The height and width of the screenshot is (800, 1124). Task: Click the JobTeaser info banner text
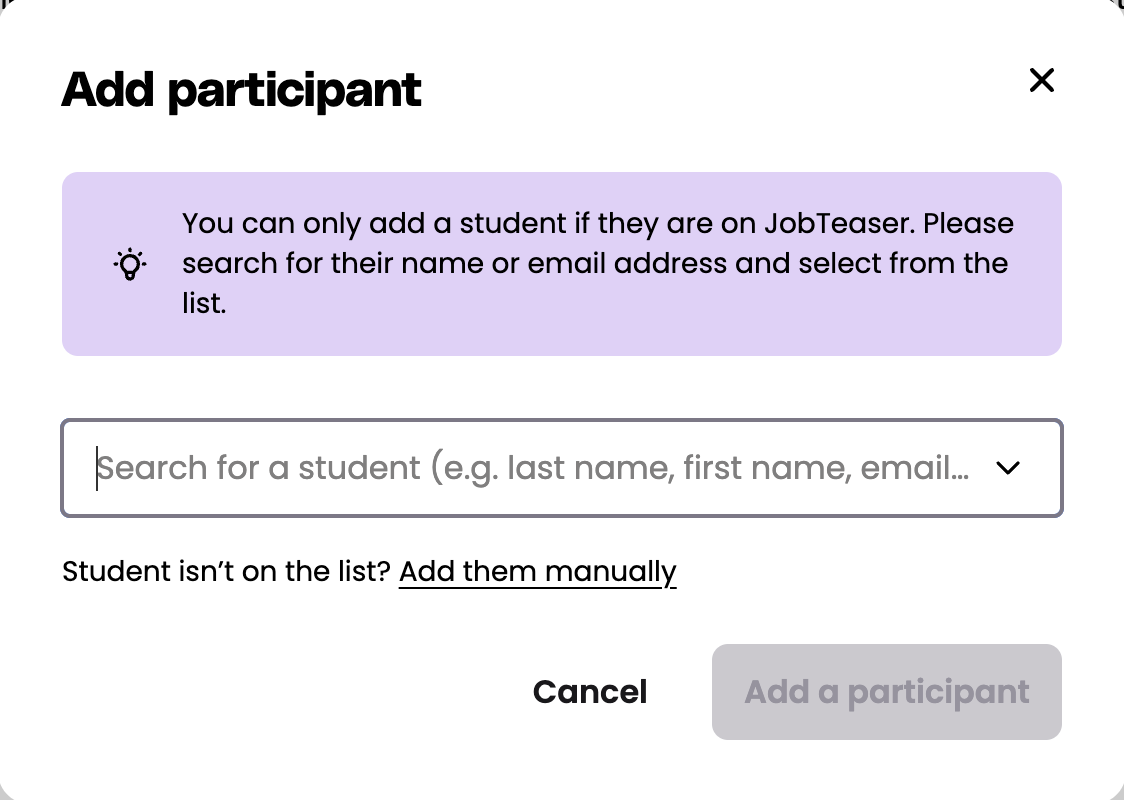[x=597, y=263]
